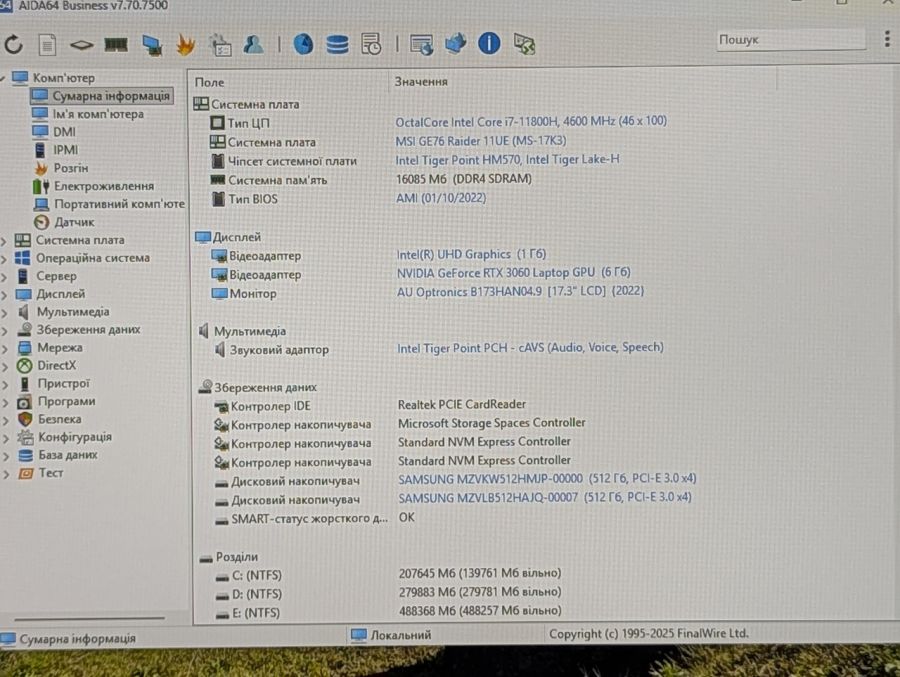This screenshot has height=677, width=900.
Task: Open the SAMSUNG MZVKW512HMJP-00000 link
Action: [x=547, y=479]
